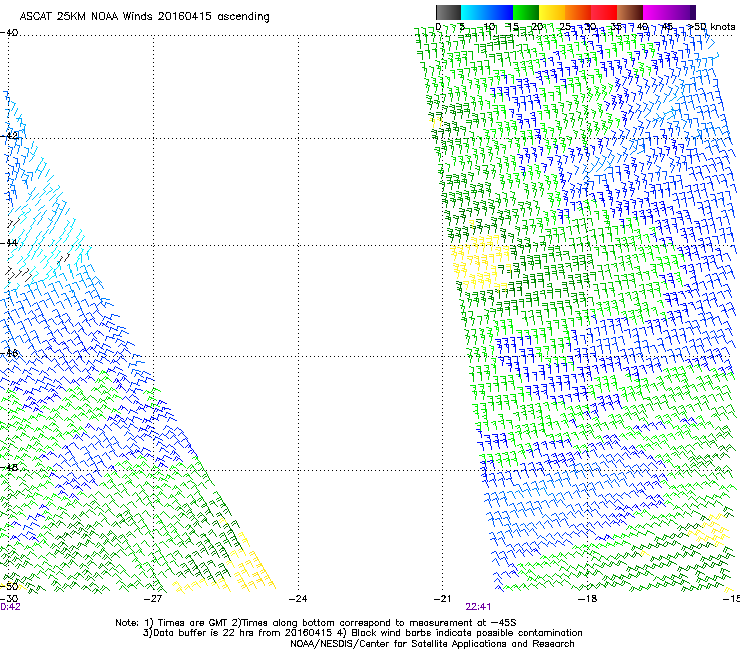740x650 pixels.
Task: Pick the red 30–35 knots color bar segment
Action: [x=604, y=12]
